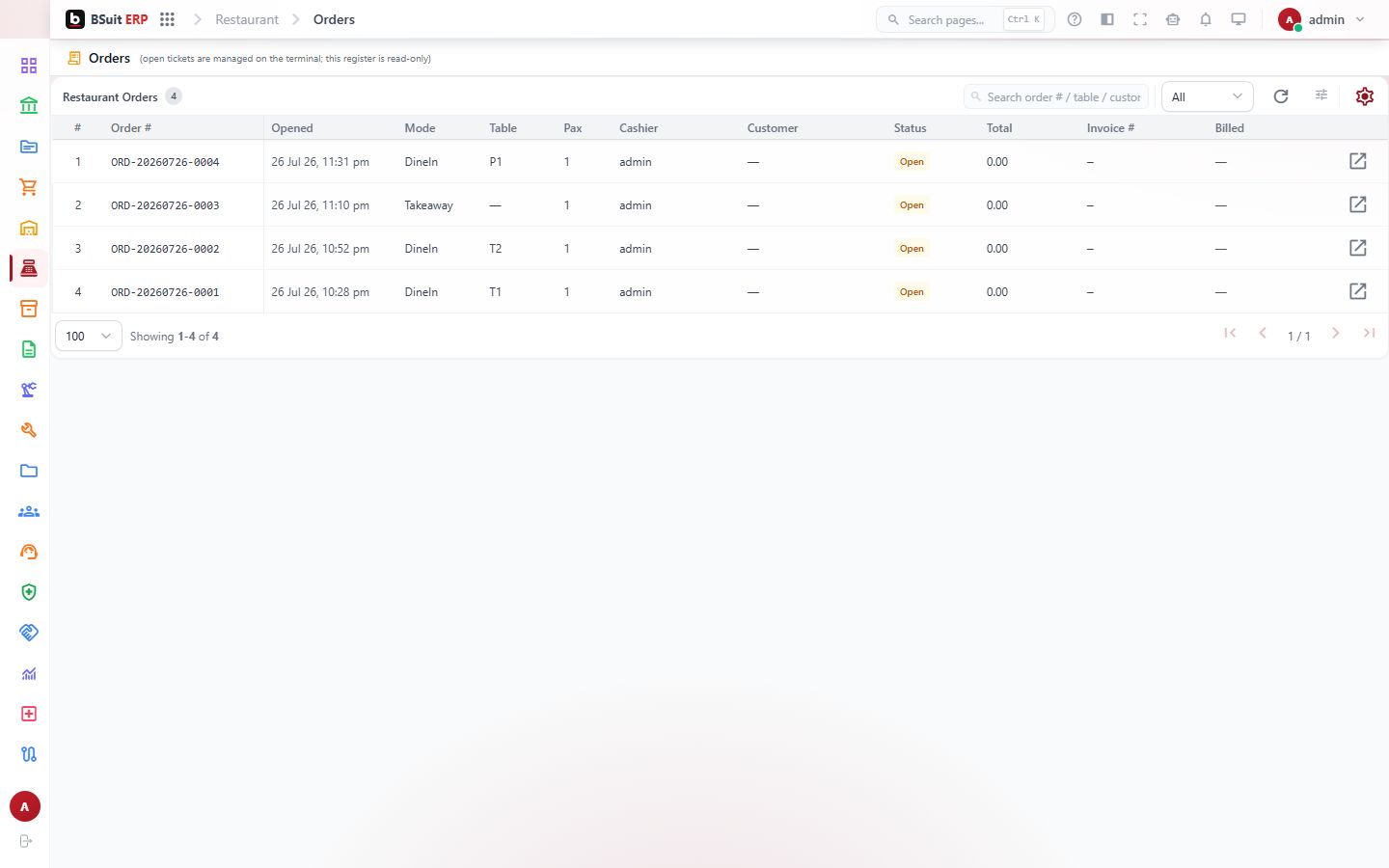1389x868 pixels.
Task: Click the logout icon at sidebar bottom
Action: (26, 841)
